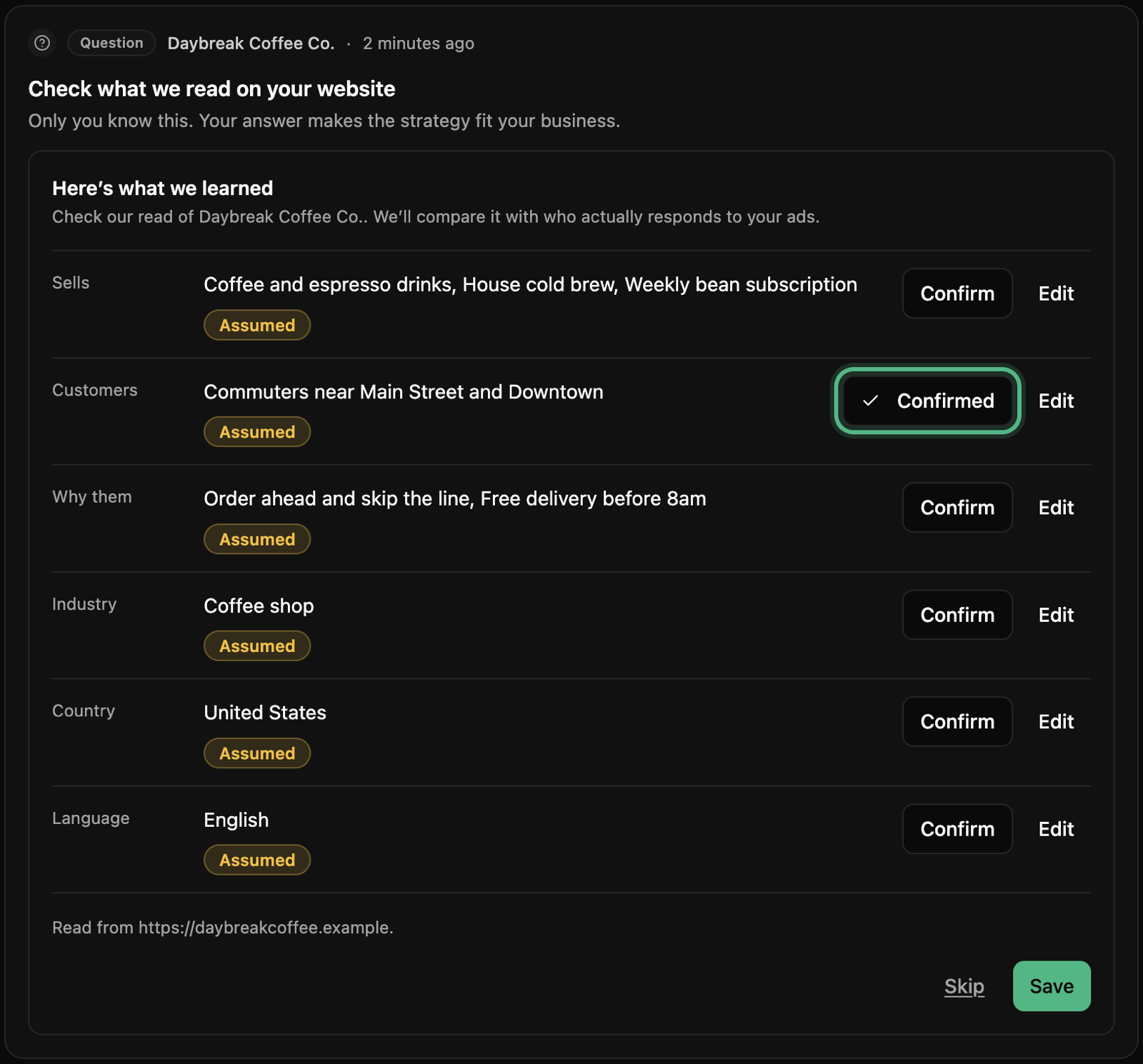Image resolution: width=1143 pixels, height=1064 pixels.
Task: Save the answers
Action: [1052, 986]
